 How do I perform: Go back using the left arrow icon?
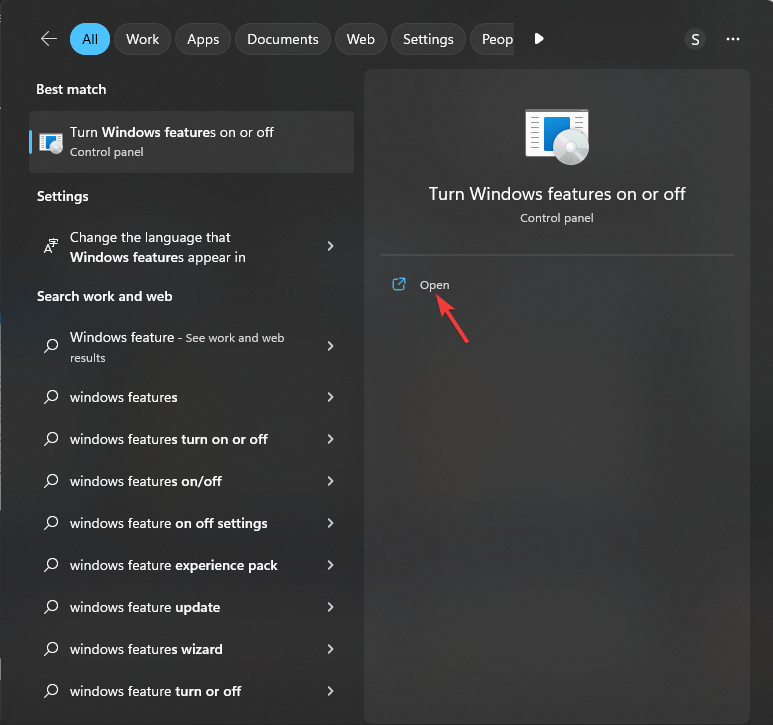click(49, 38)
